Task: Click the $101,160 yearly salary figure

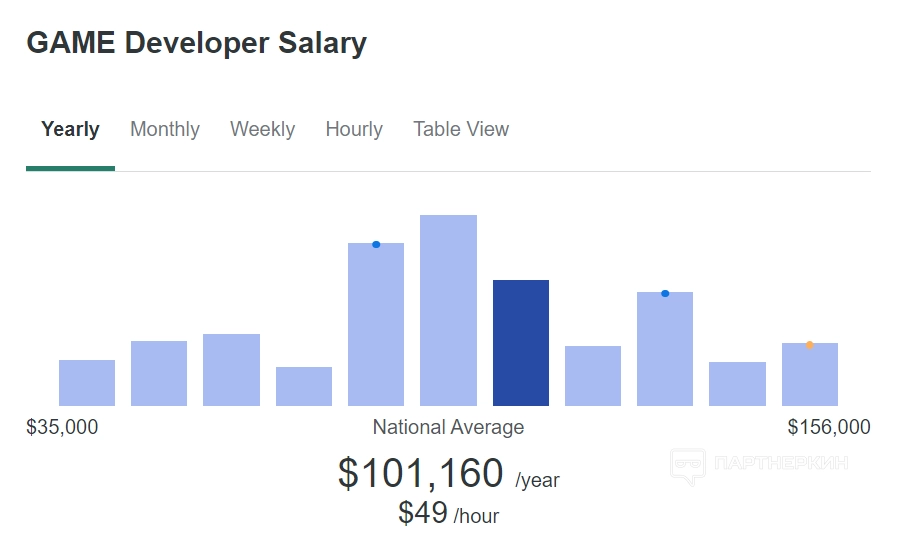Action: (420, 473)
